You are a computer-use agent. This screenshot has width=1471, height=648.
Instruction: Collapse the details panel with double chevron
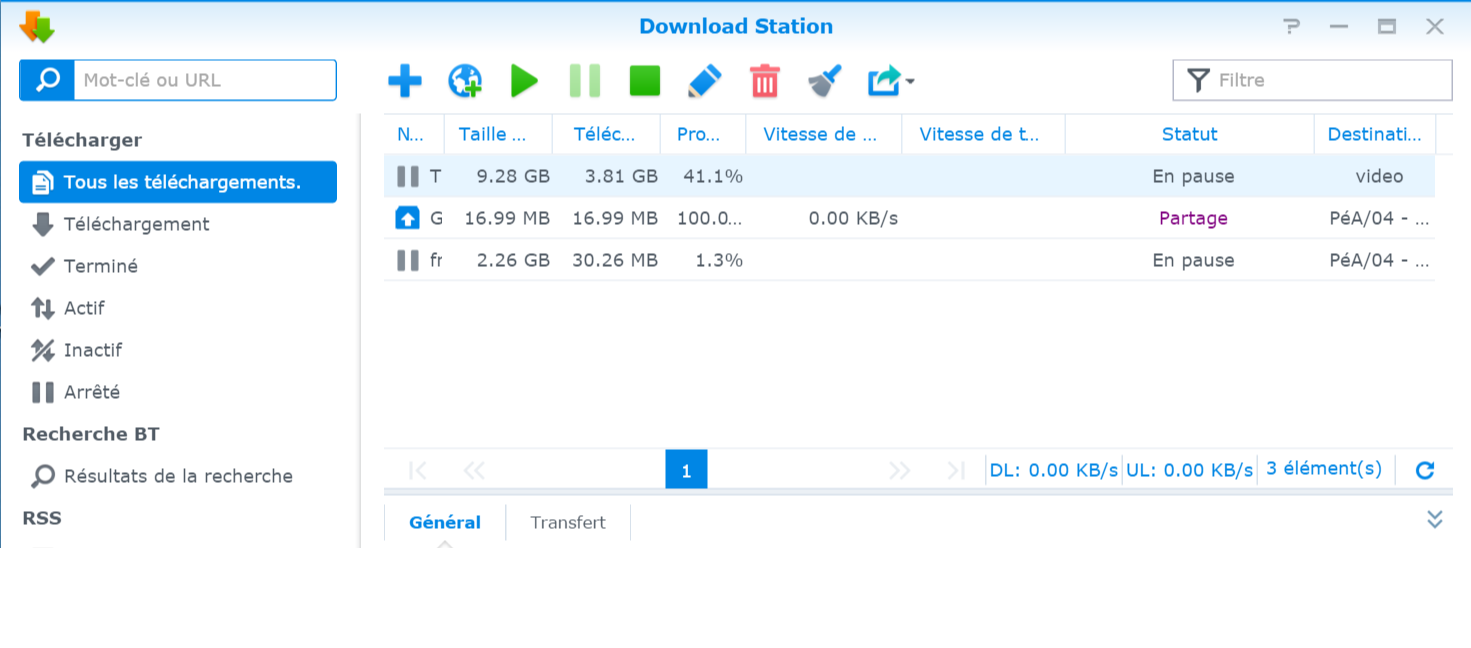click(x=1435, y=519)
